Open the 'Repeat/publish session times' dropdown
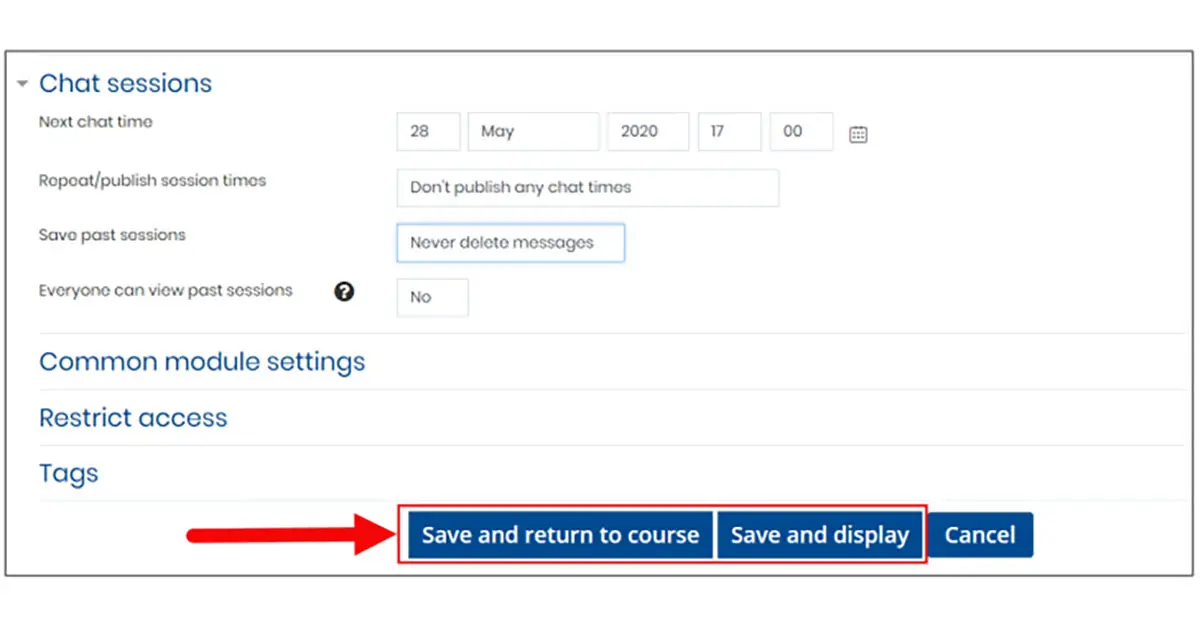Viewport: 1200px width, 630px height. [588, 188]
